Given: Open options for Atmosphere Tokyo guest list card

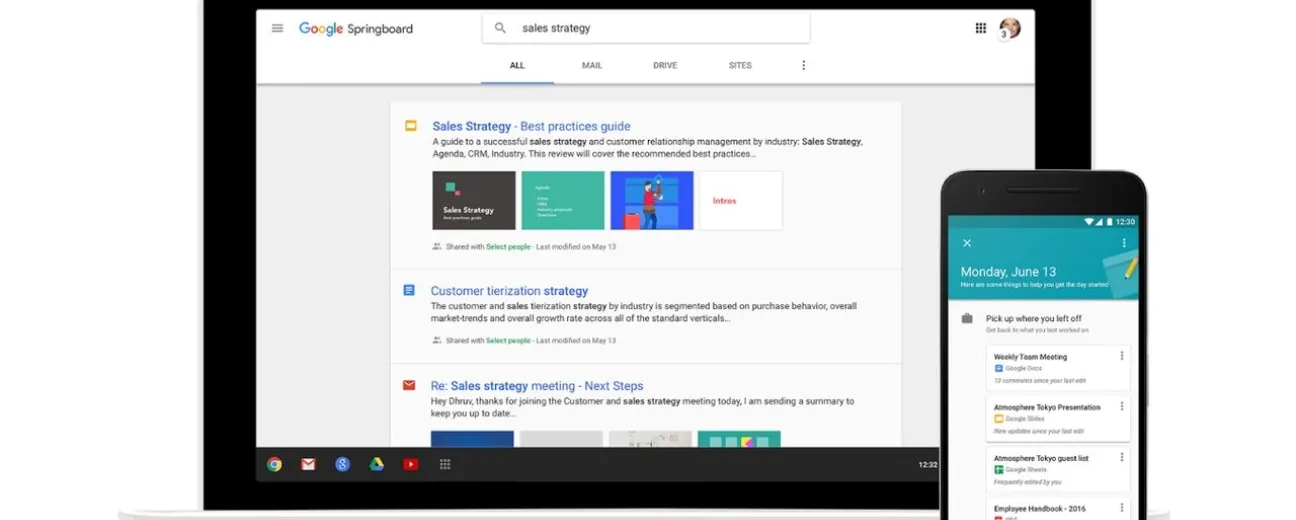Looking at the screenshot, I should pos(1122,457).
